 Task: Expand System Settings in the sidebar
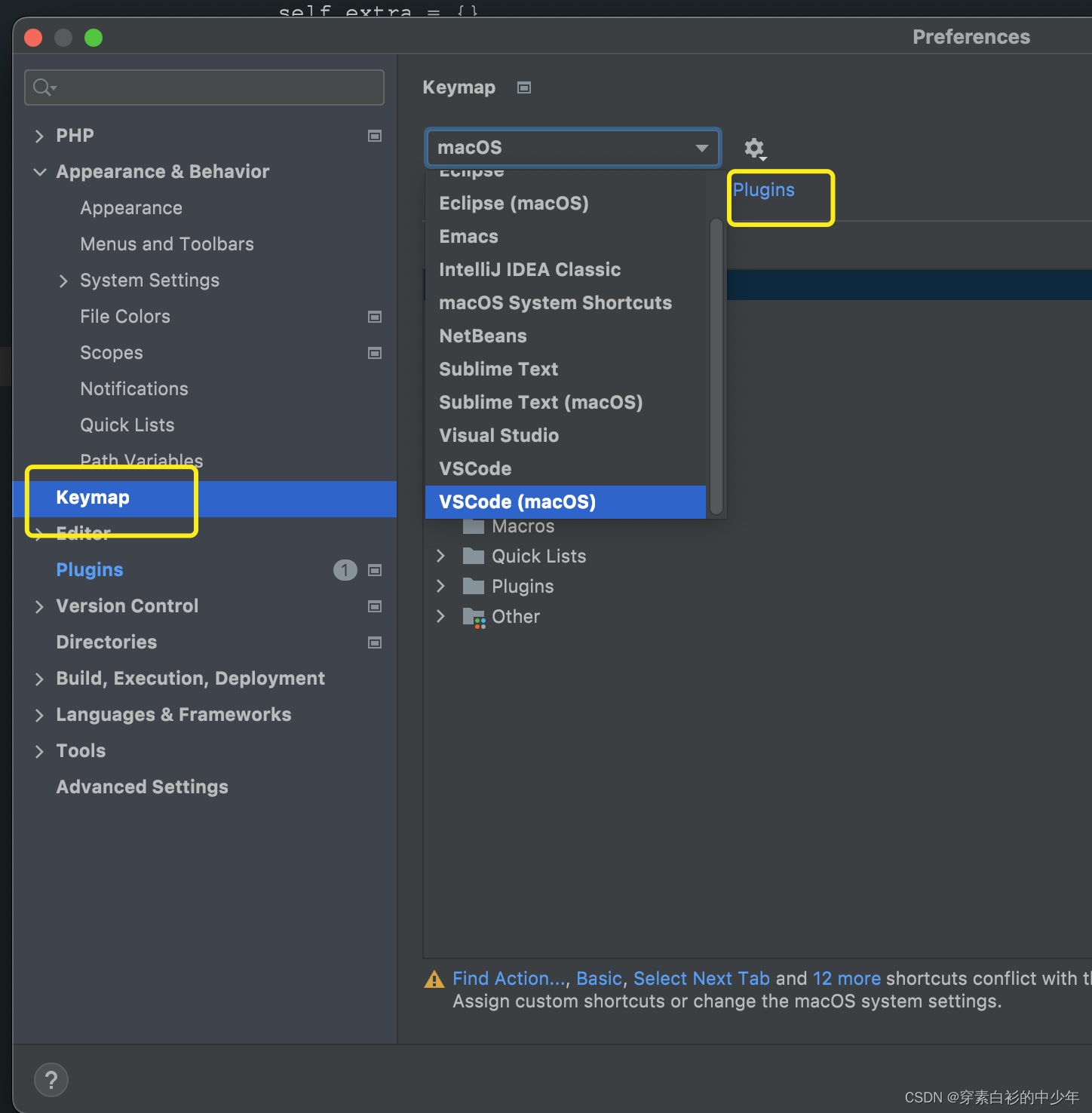click(x=63, y=281)
